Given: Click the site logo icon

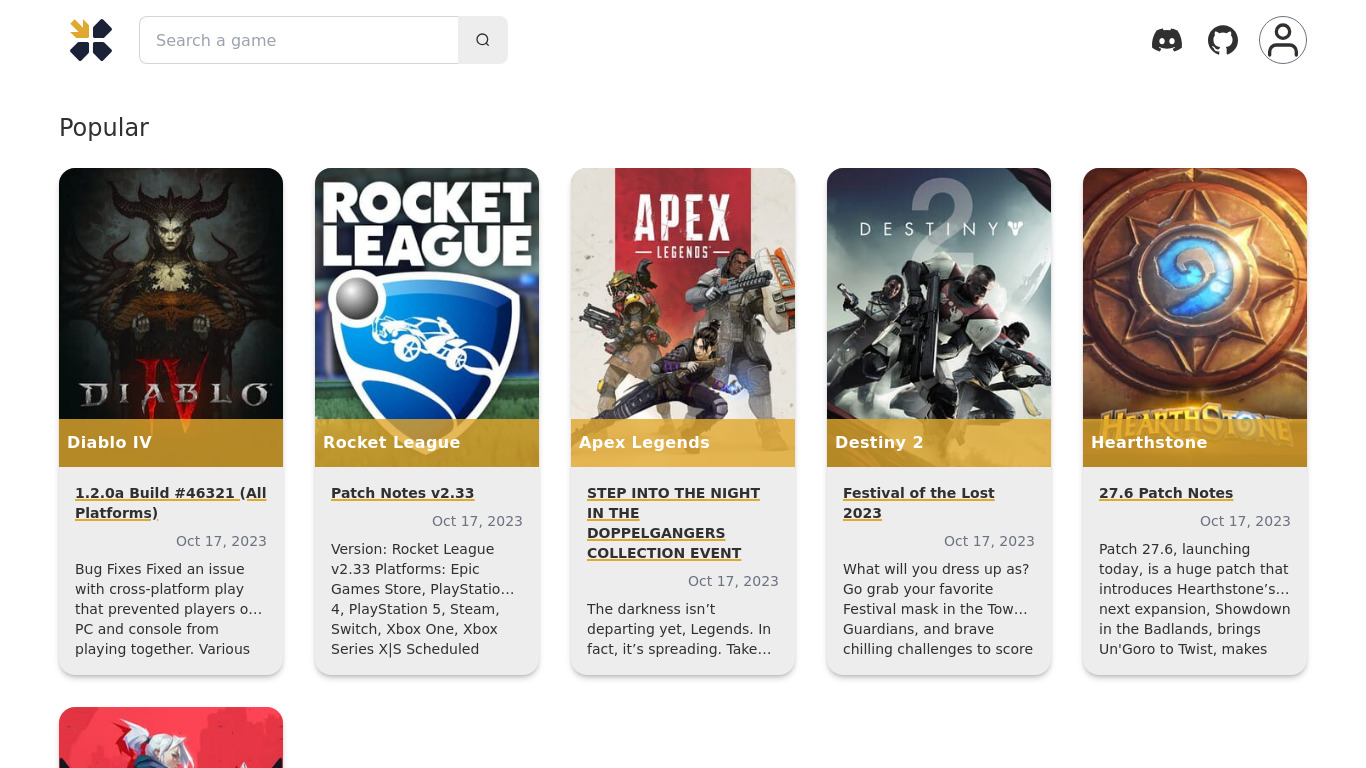Looking at the screenshot, I should pos(91,40).
